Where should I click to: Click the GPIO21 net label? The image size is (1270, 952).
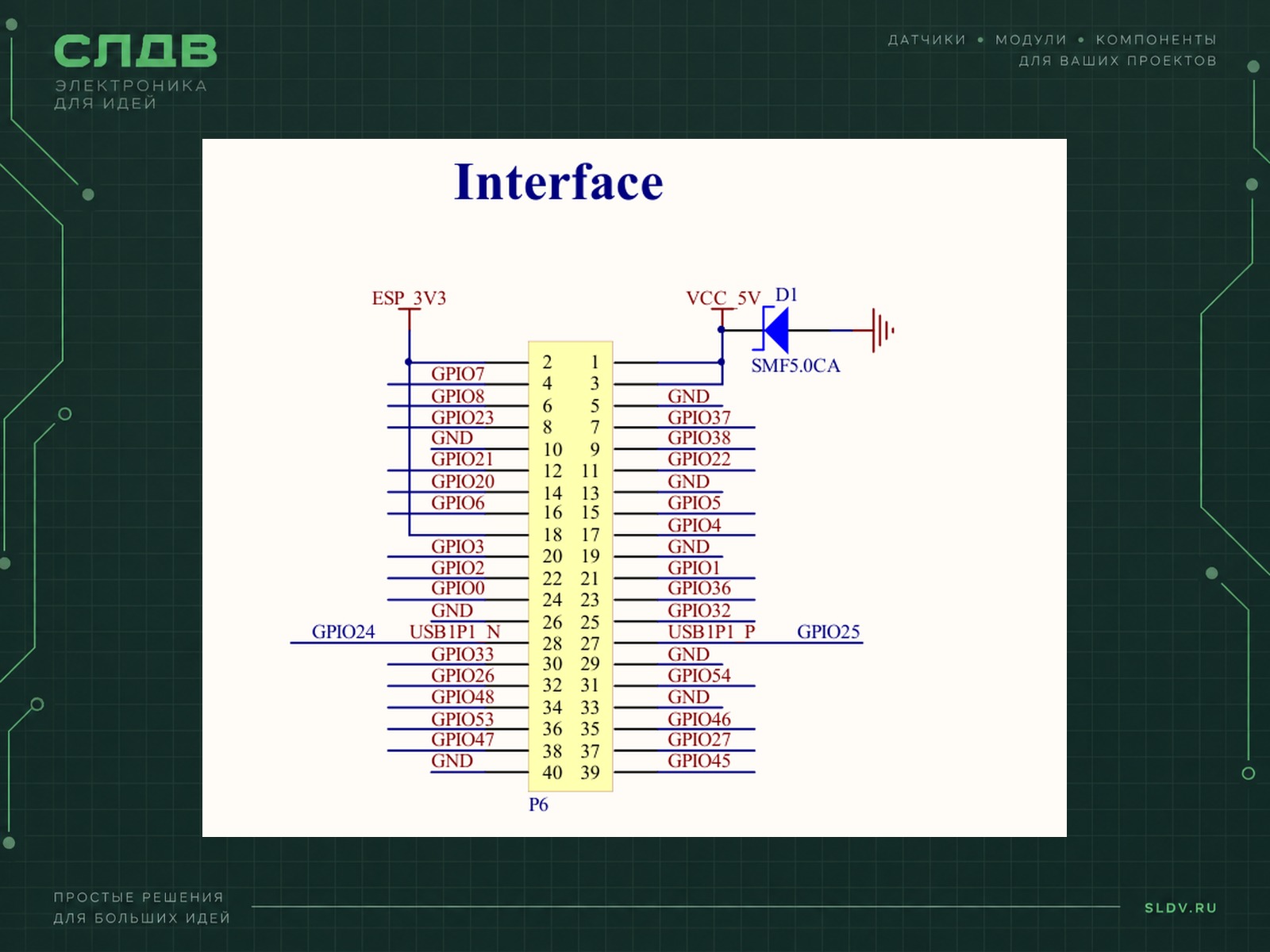(462, 459)
